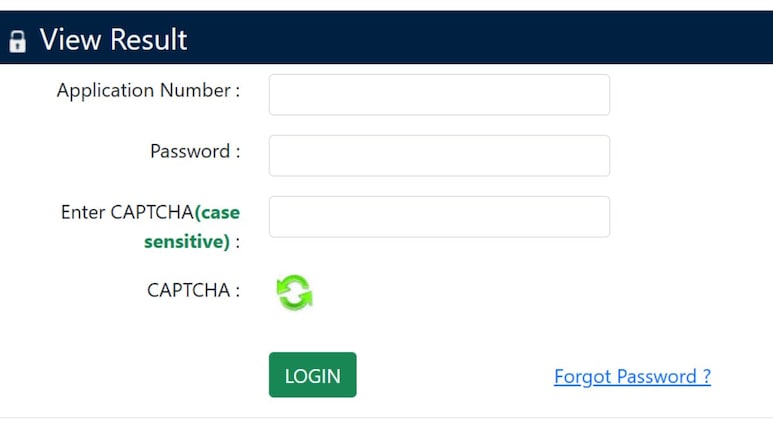Screen dimensions: 773x435
Task: Focus the Application Number input field
Action: click(x=439, y=95)
